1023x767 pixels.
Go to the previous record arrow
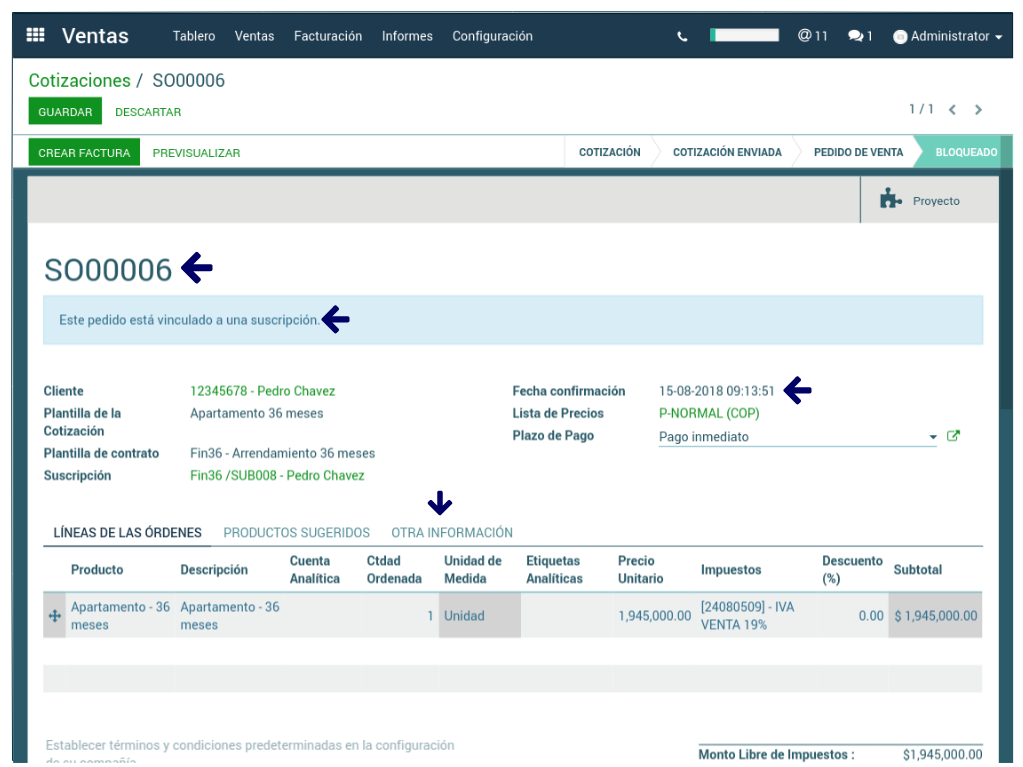point(953,110)
